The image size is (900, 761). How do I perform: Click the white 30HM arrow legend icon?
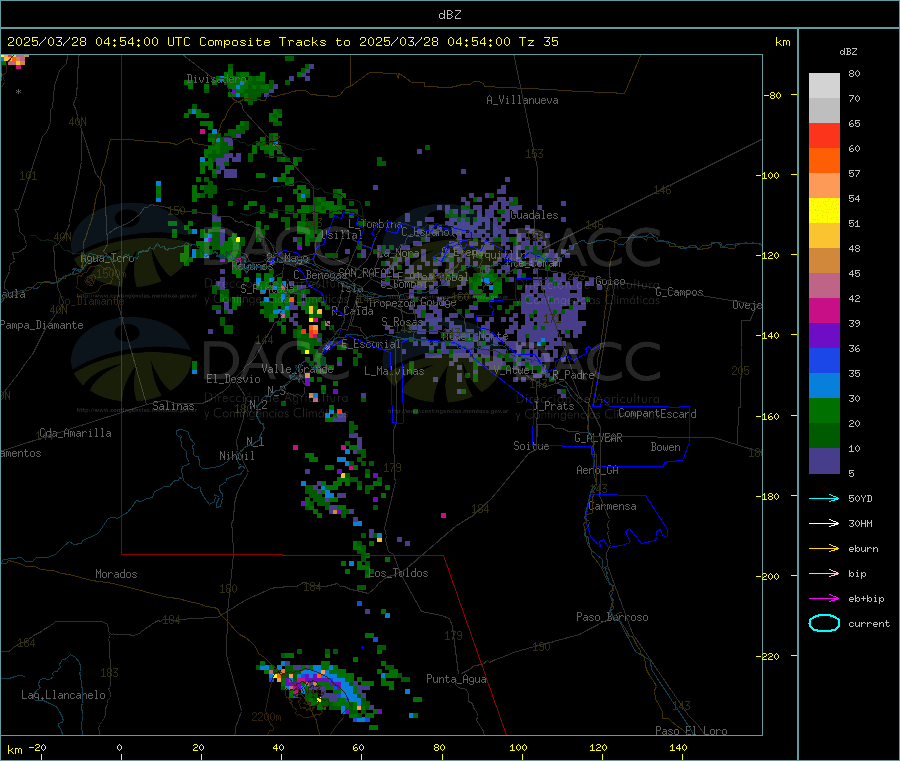(x=824, y=523)
